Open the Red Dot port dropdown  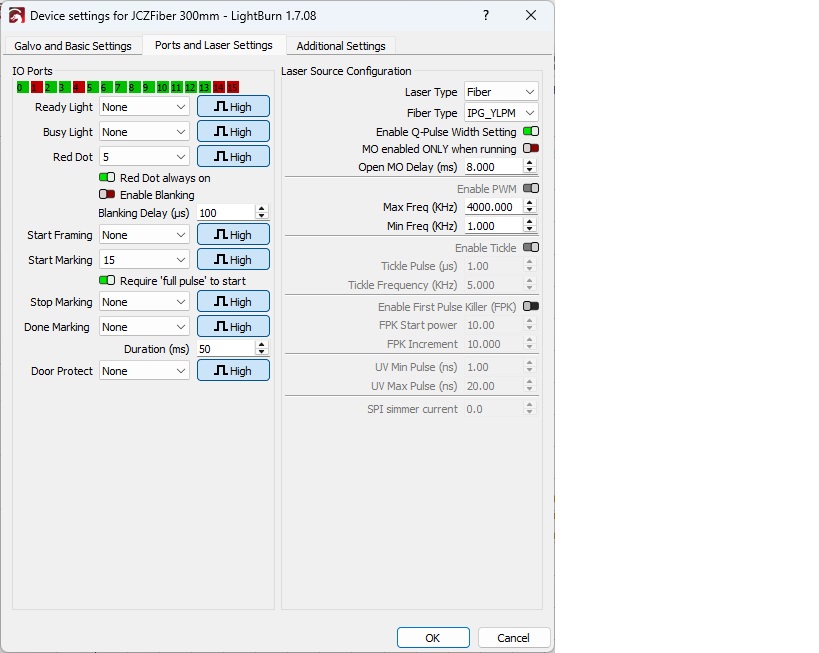[144, 157]
